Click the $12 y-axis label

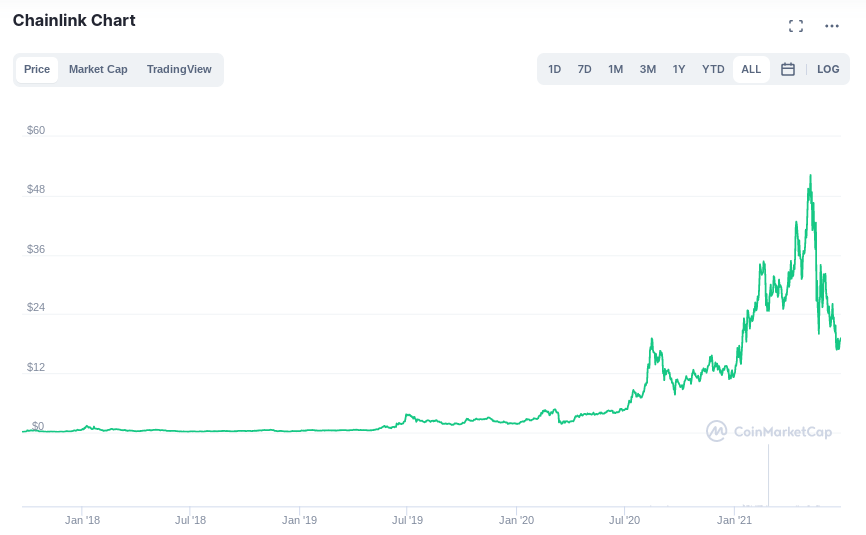click(x=36, y=367)
